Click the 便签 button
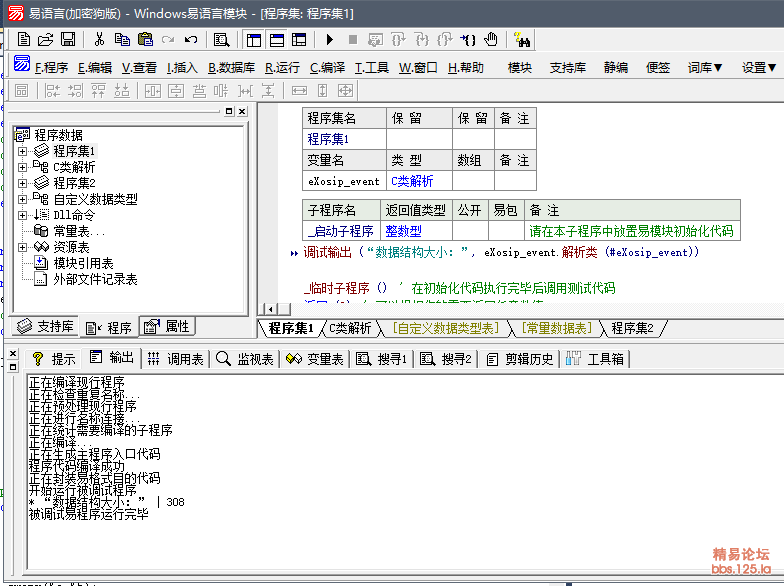Screen dimensions: 784x586 (658, 68)
